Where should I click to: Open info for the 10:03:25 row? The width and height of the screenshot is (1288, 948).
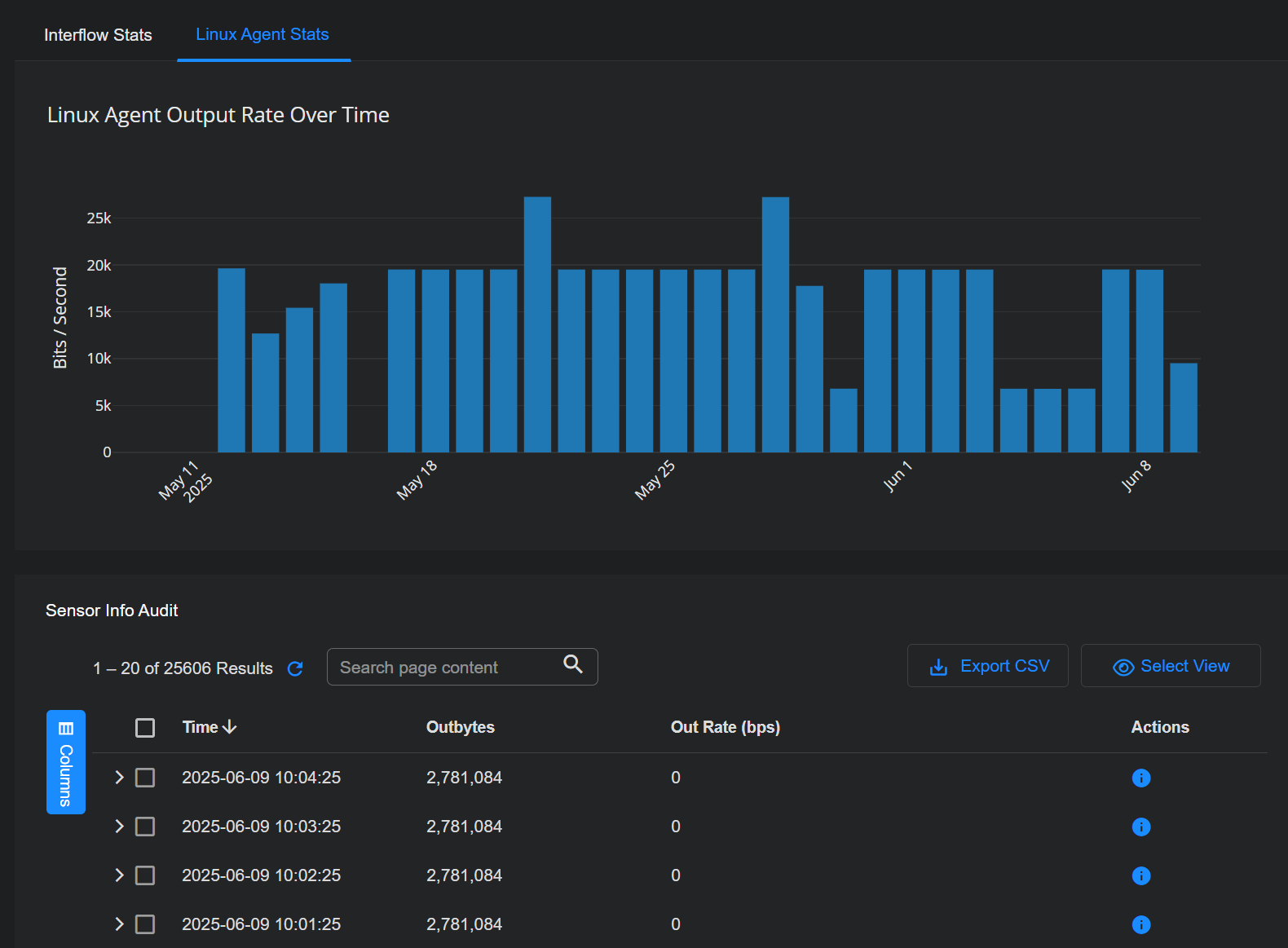point(1141,827)
